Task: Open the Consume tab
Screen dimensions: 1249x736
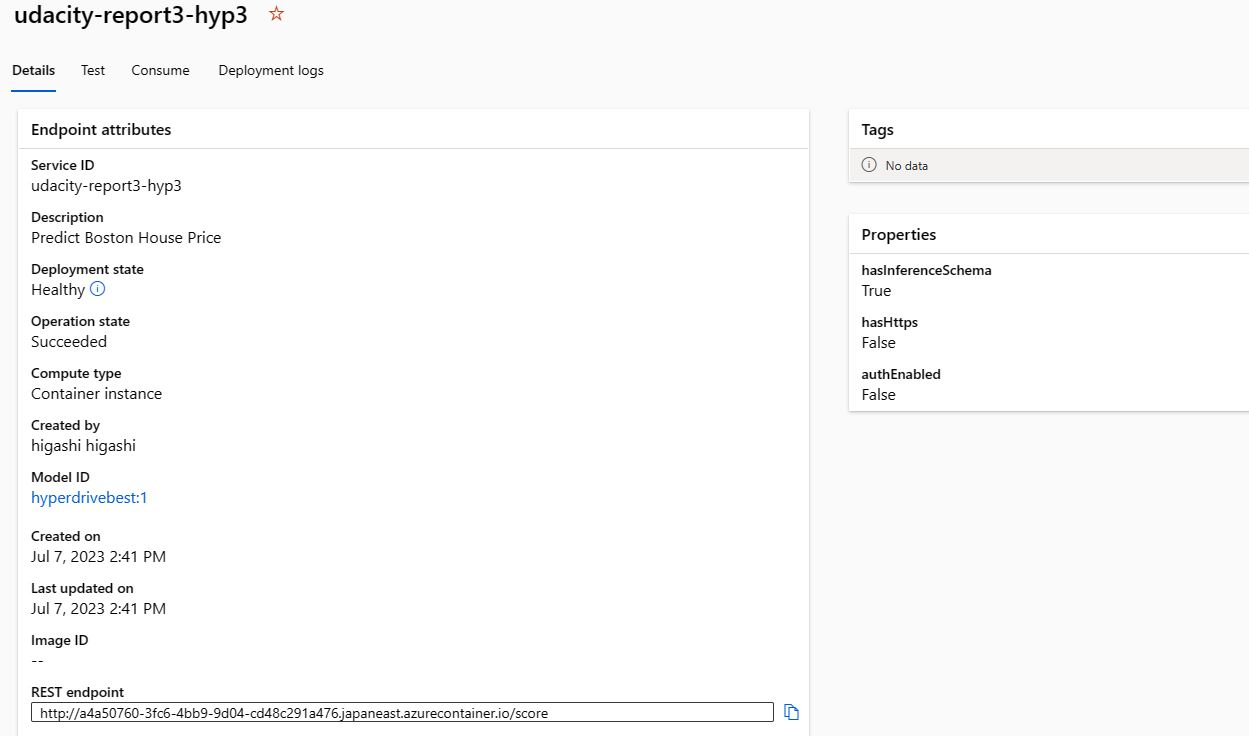Action: point(159,70)
